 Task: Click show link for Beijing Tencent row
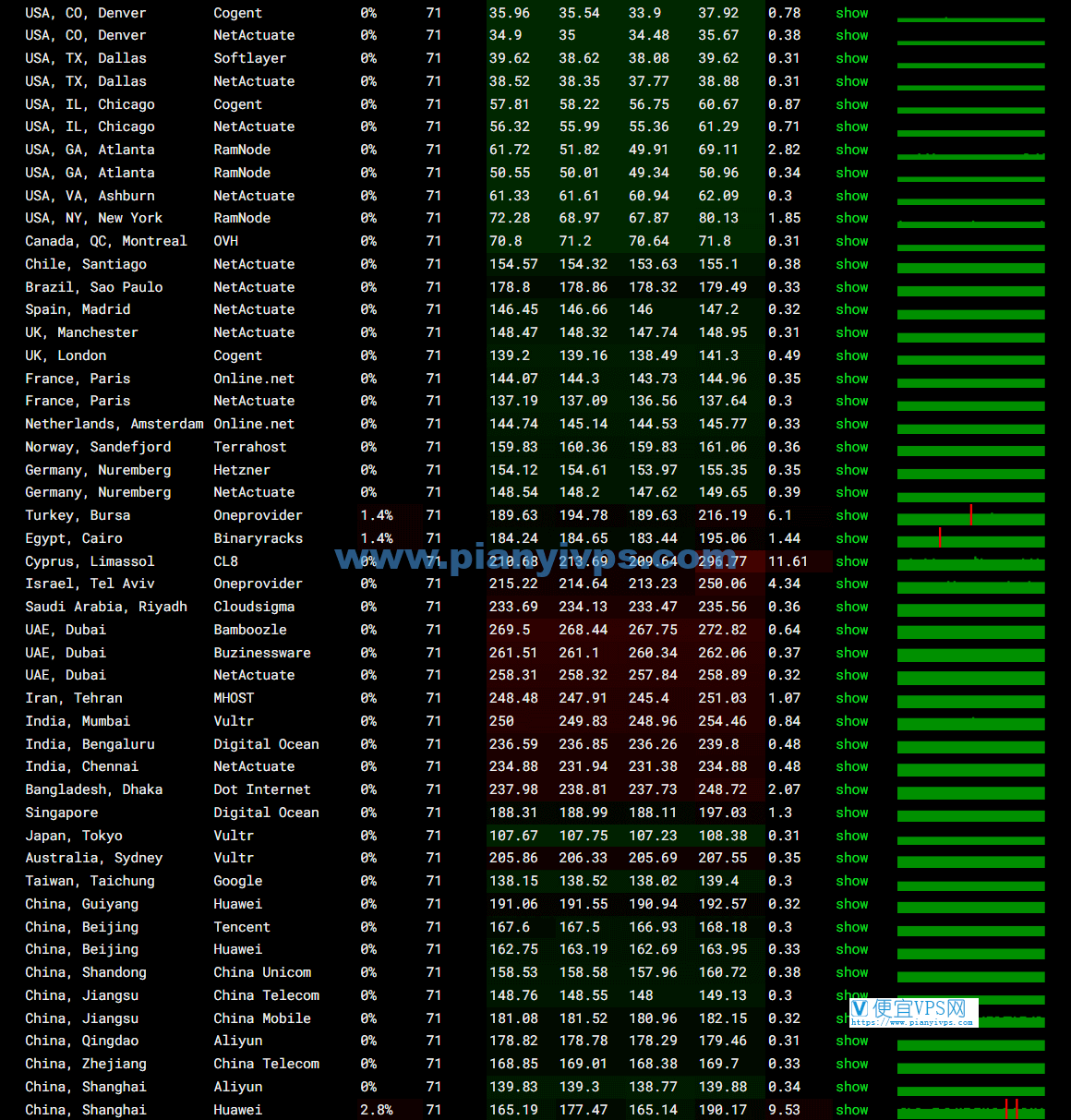coord(851,927)
